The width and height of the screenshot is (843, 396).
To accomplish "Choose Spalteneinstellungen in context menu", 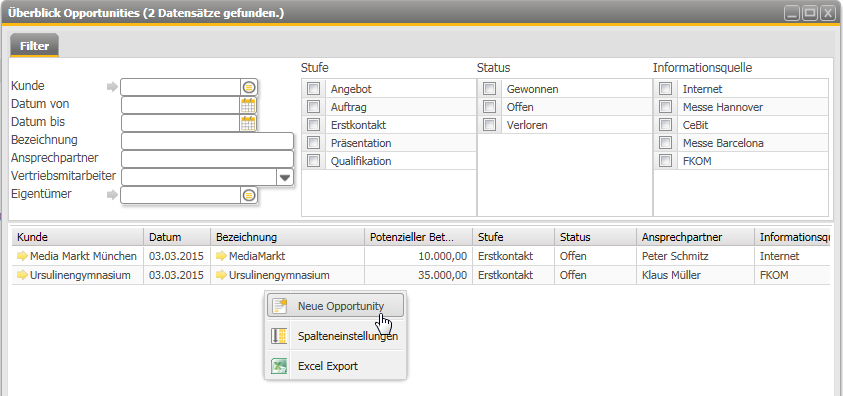I will [335, 336].
